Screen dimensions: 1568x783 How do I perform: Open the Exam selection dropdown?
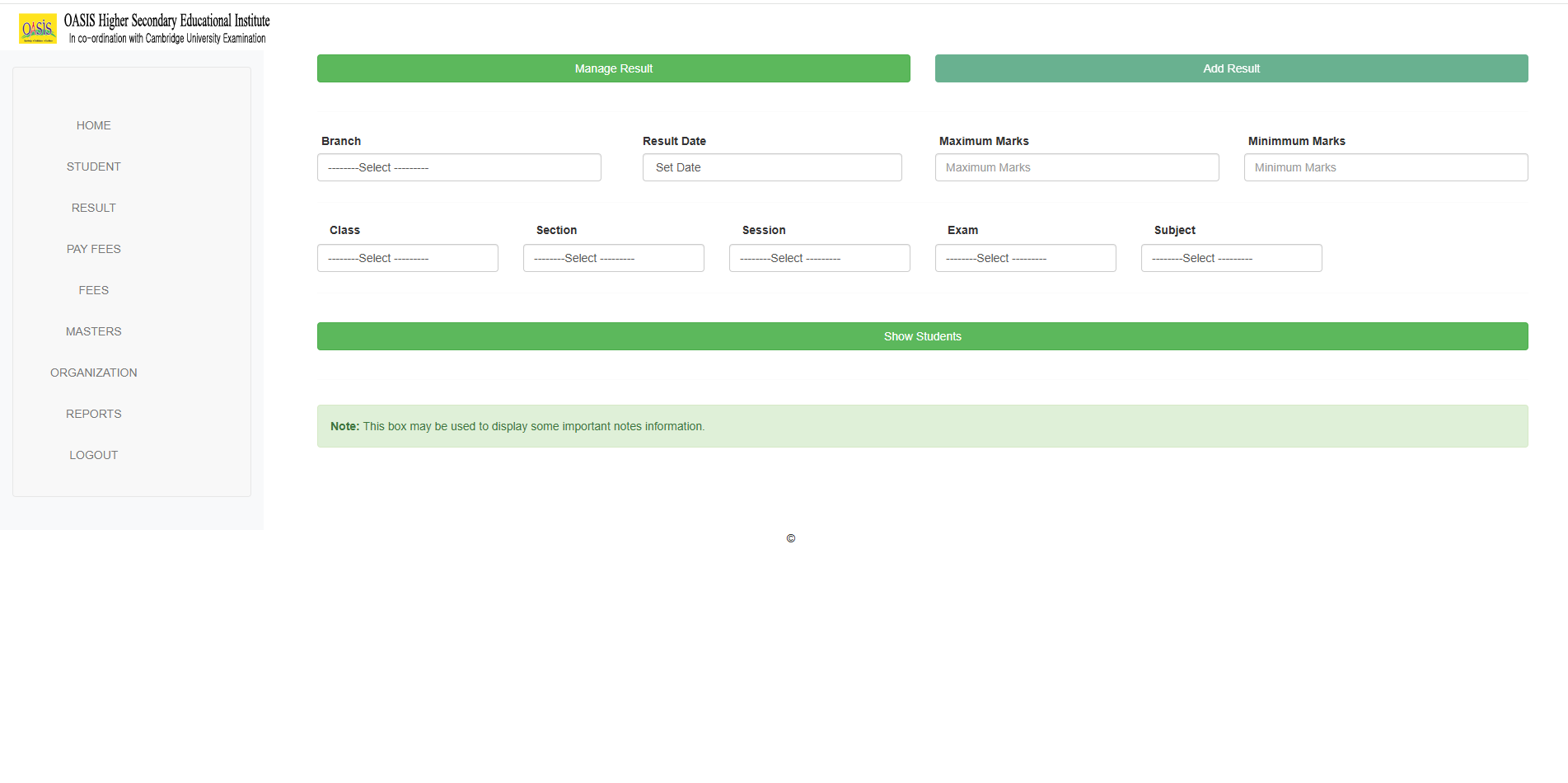1025,258
